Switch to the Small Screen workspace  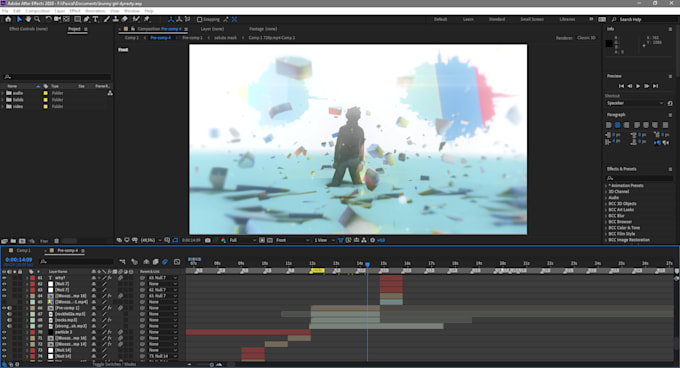532,20
